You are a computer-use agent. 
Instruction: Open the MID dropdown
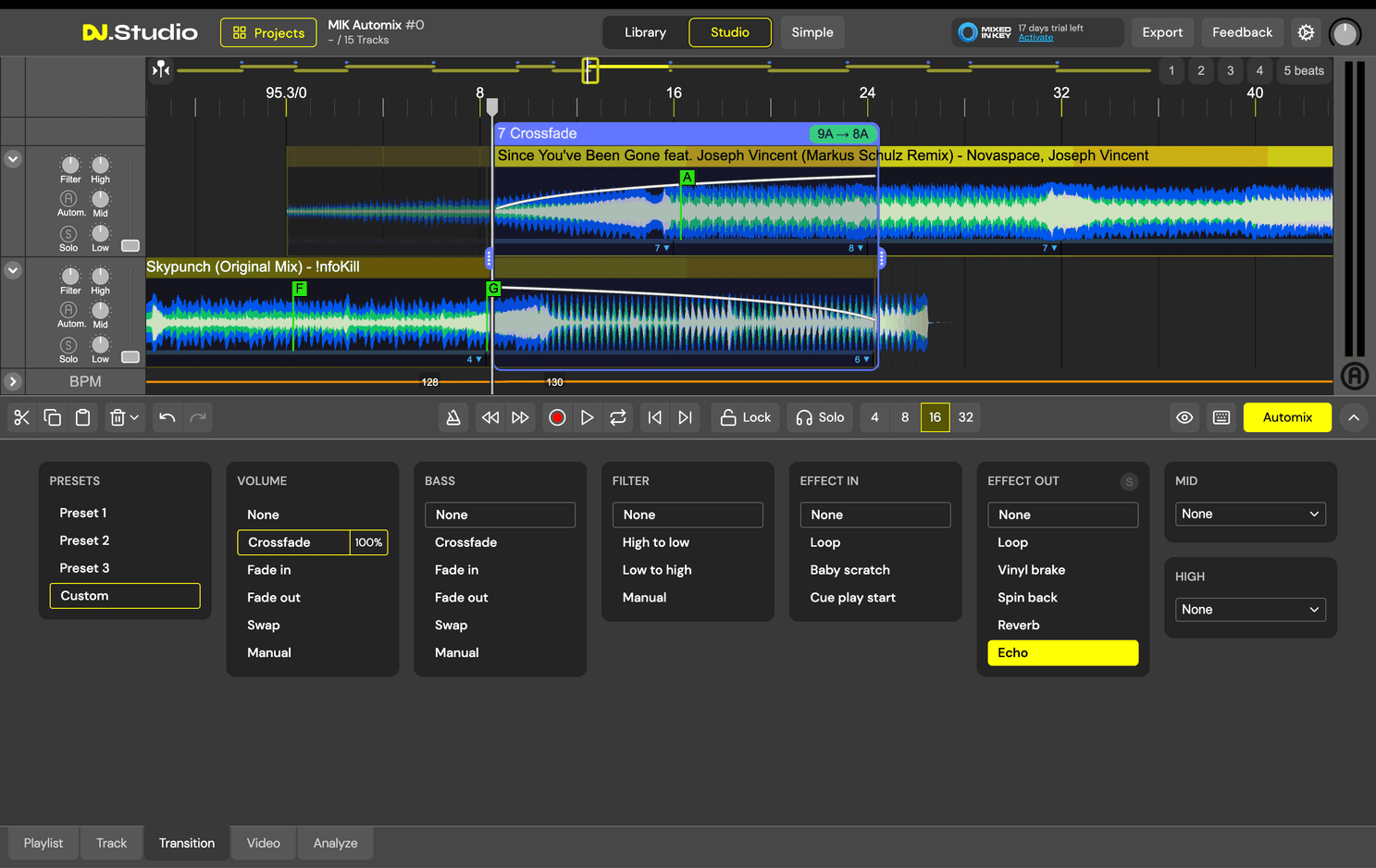click(1250, 514)
